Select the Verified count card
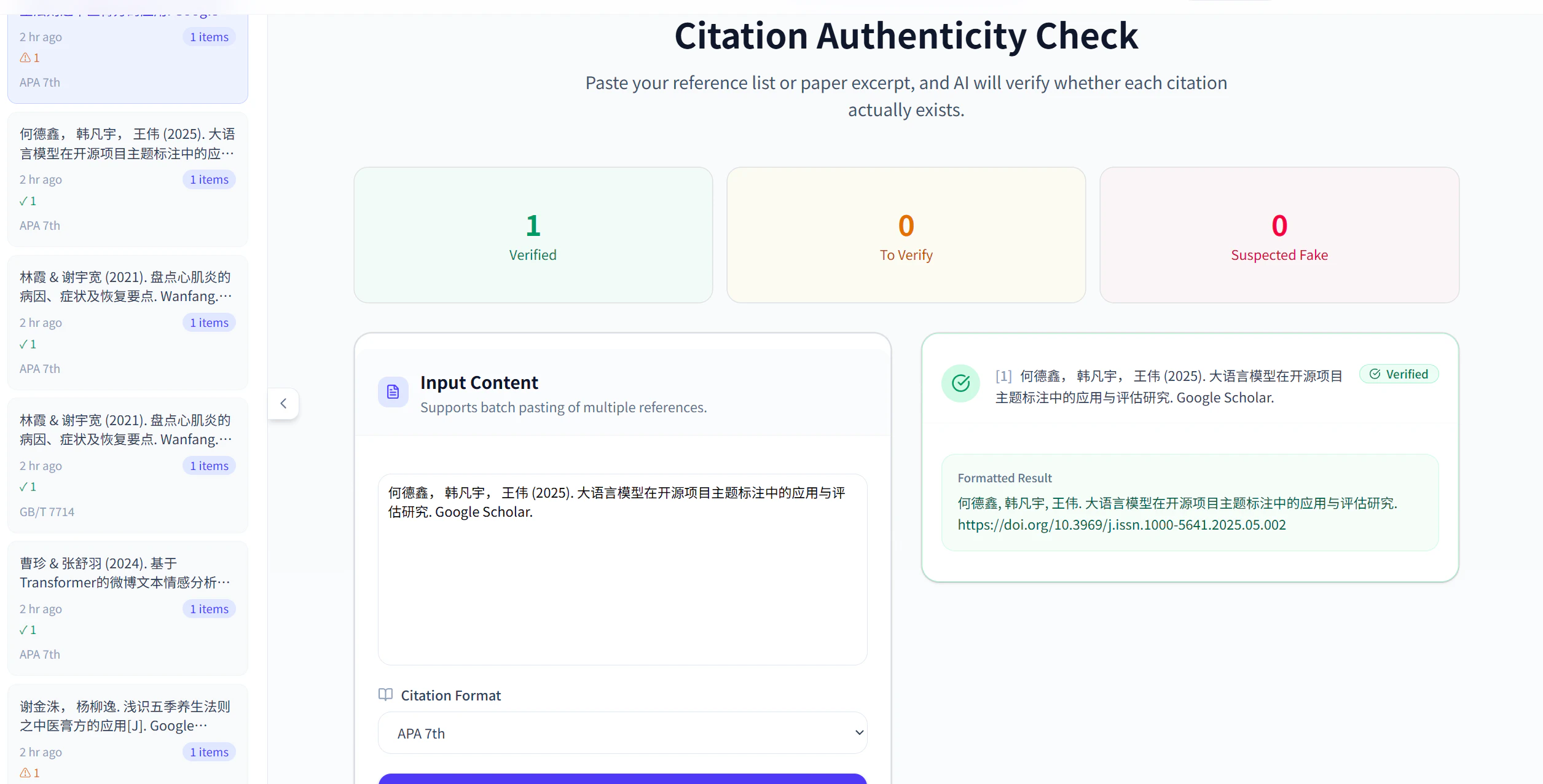1543x784 pixels. click(x=533, y=235)
